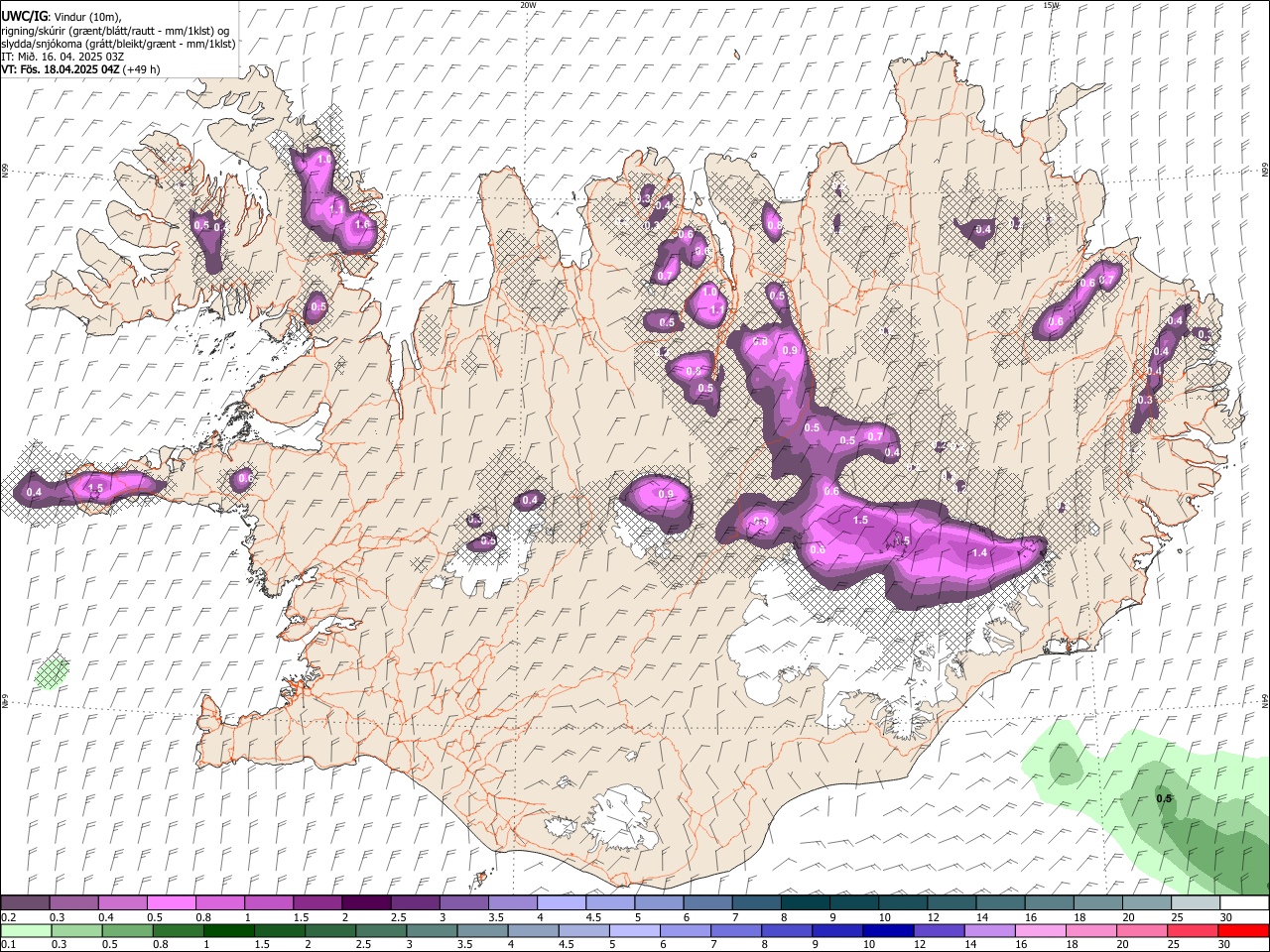1270x952 pixels.
Task: Select the upper legend swatch starting at 3.5
Action: click(512, 903)
